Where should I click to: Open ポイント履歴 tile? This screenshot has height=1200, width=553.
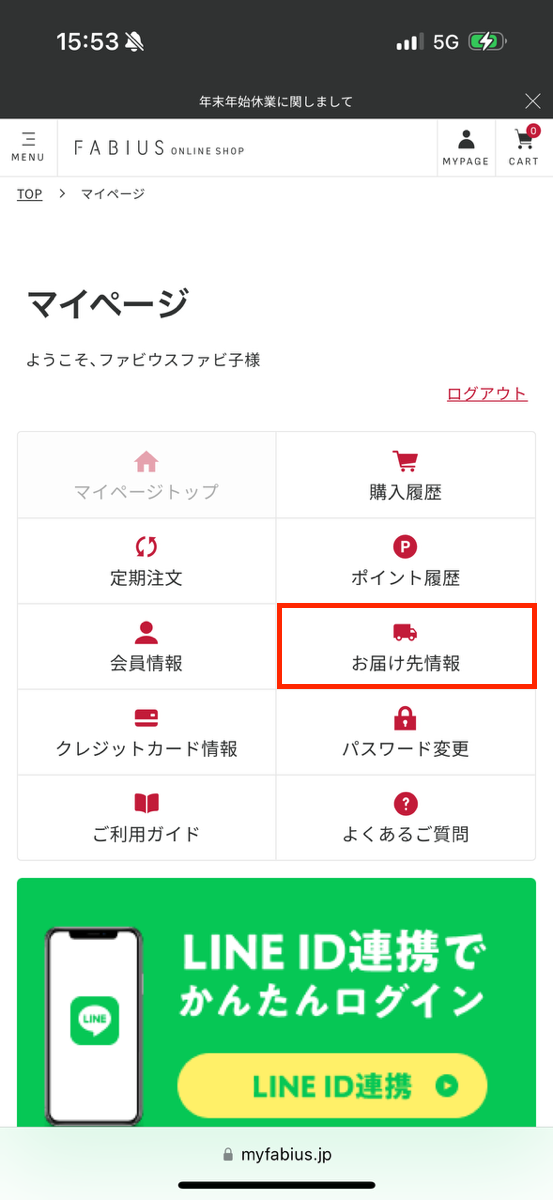(x=406, y=561)
